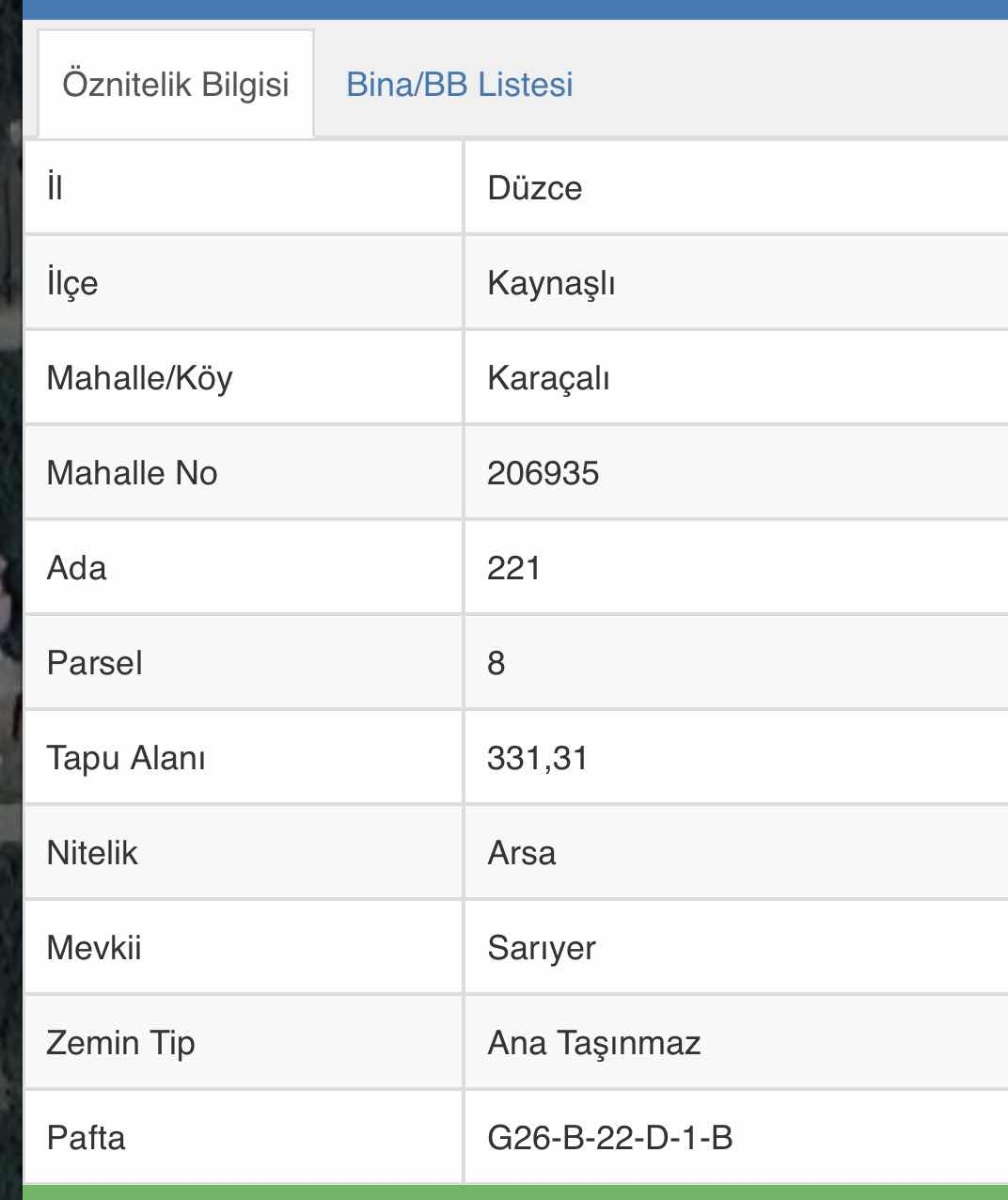Viewport: 1008px width, 1200px height.
Task: Select the Parsel value 8
Action: 496,663
